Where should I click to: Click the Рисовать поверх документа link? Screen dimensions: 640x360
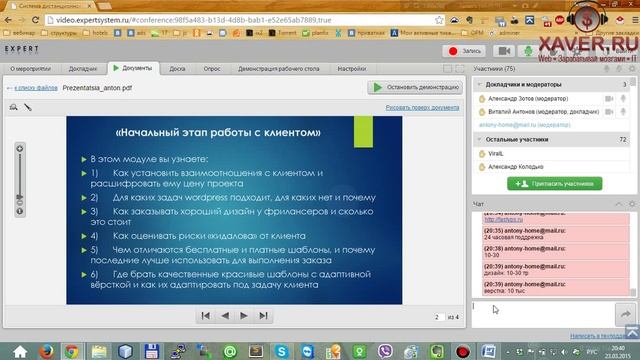pyautogui.click(x=422, y=107)
